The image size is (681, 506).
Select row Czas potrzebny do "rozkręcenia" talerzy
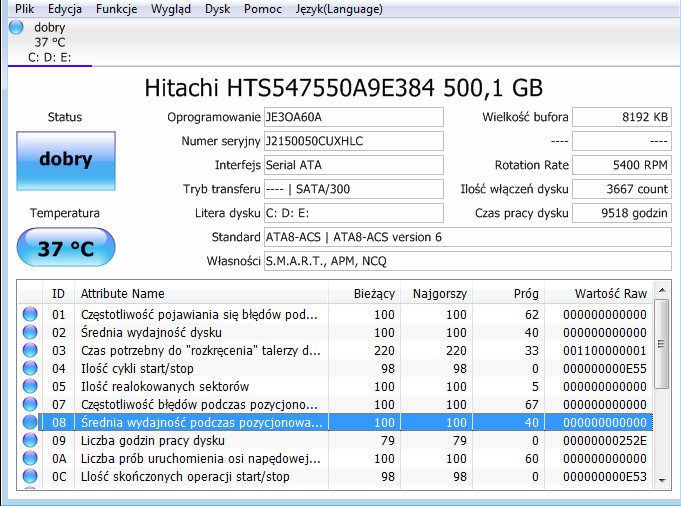point(335,350)
